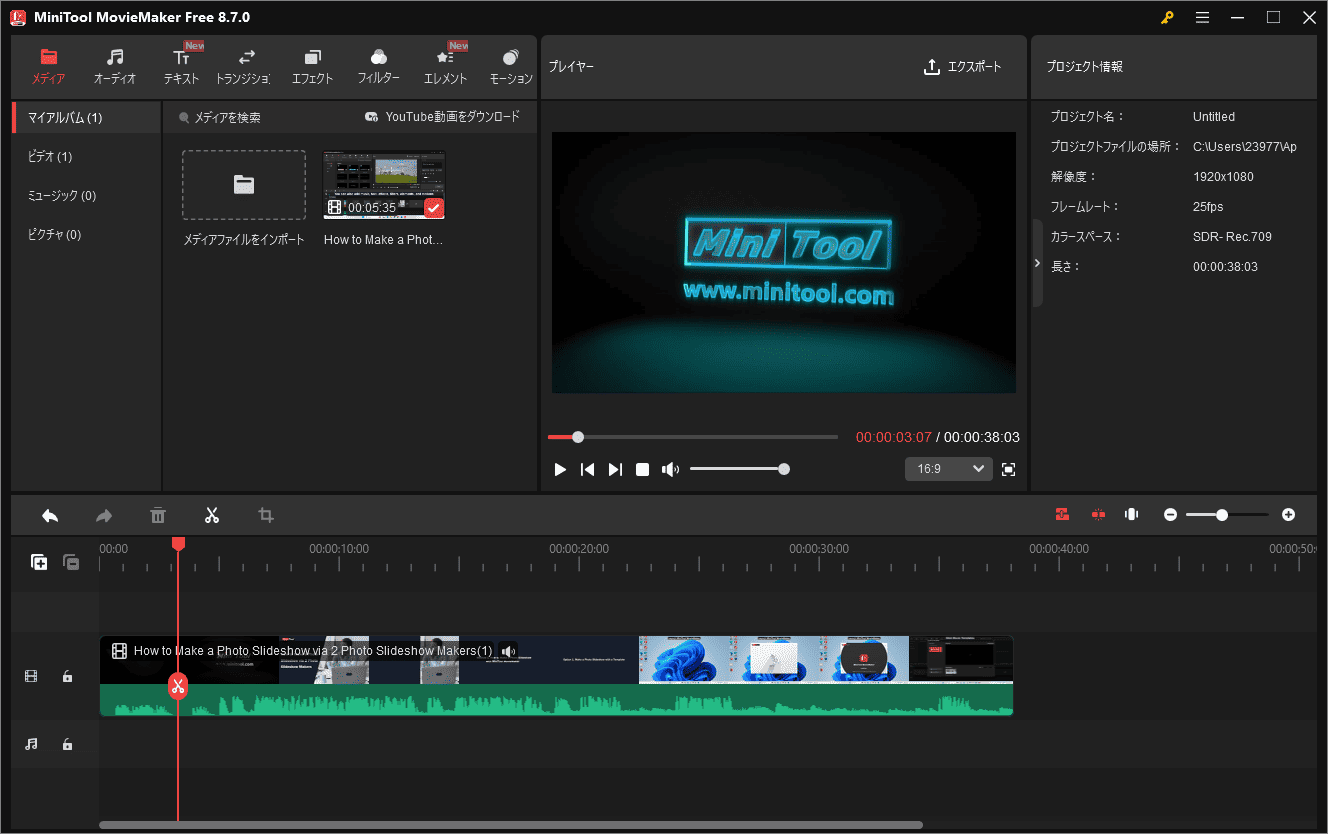Click the red scissors on playhead
1328x834 pixels.
click(x=178, y=686)
